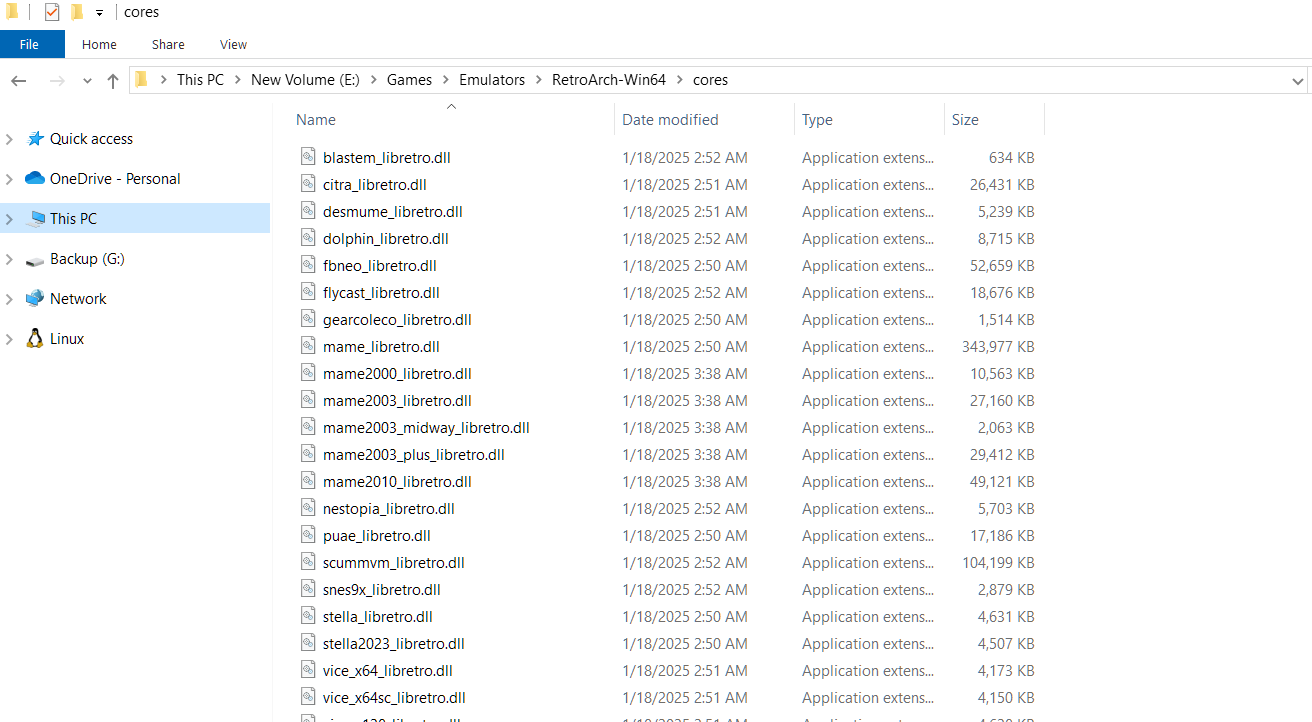The image size is (1312, 722).
Task: Click the Linux penguin icon in the sidebar
Action: [x=35, y=338]
